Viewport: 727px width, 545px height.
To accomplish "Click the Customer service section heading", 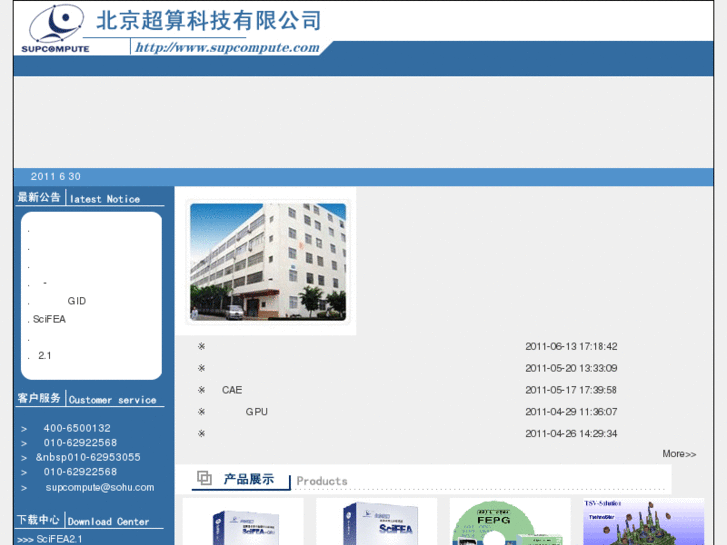I will (x=113, y=400).
